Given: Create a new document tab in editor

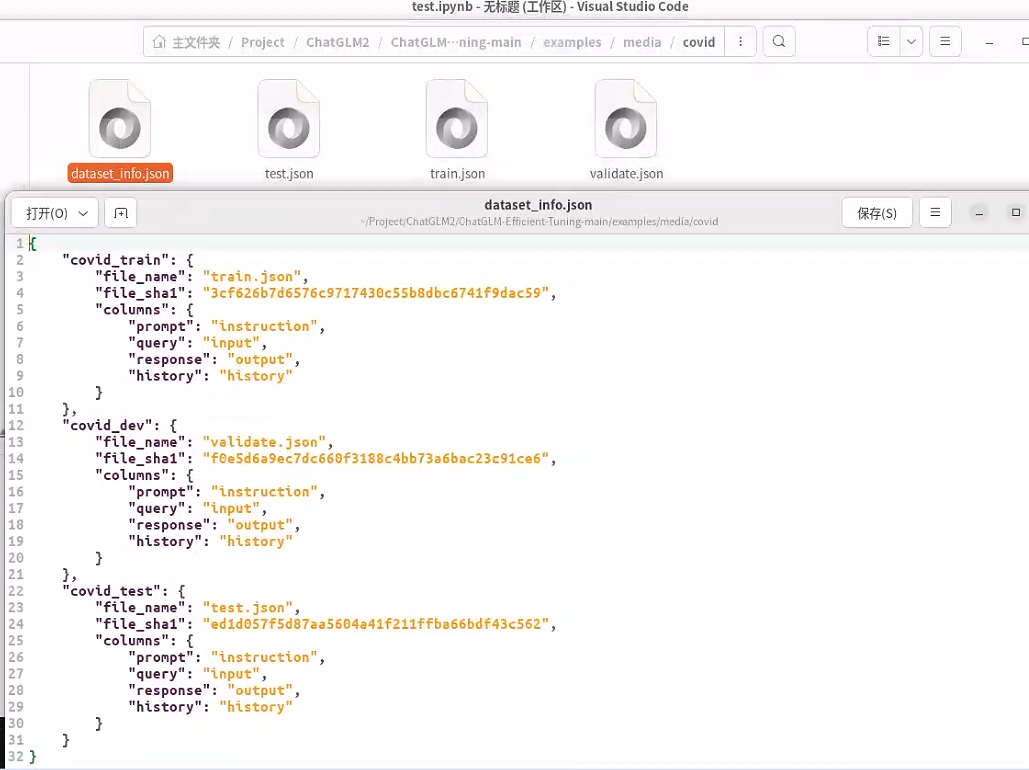Looking at the screenshot, I should (x=121, y=213).
